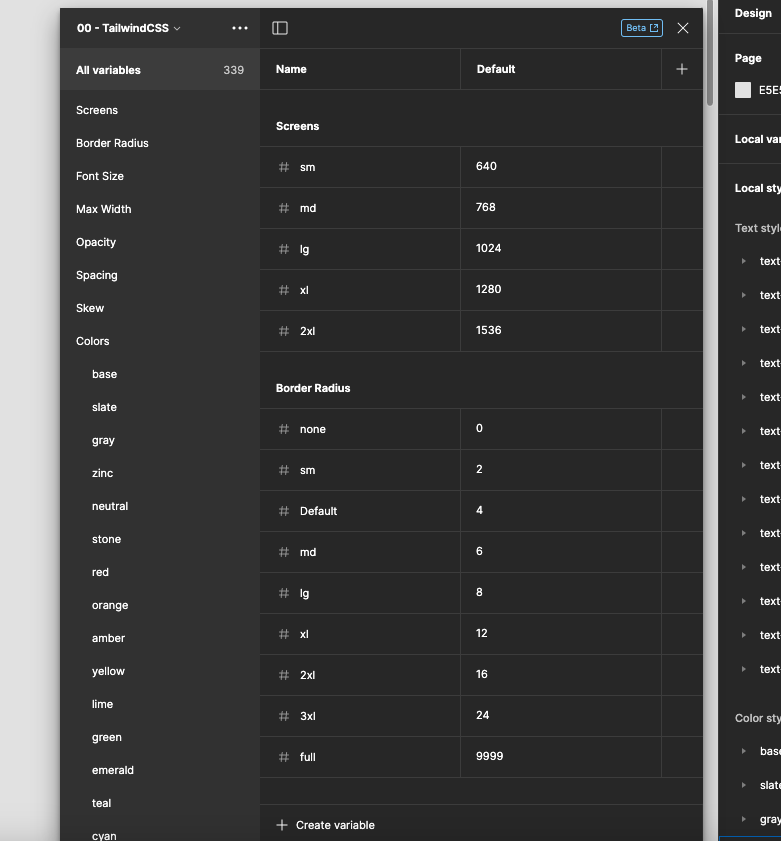Edit the value 768 for Screens md
Screen dimensions: 781x841
point(561,208)
